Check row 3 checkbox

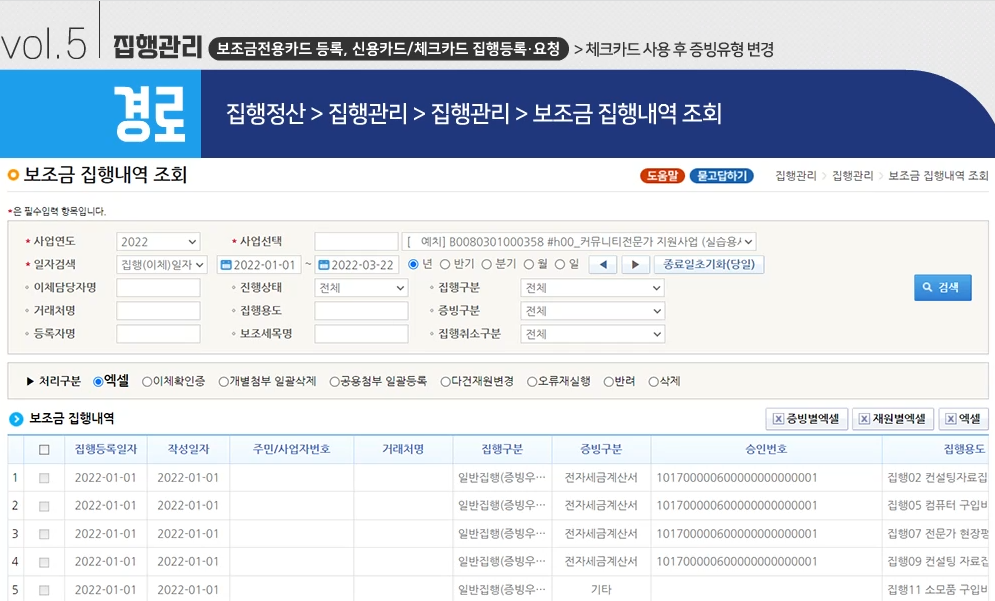(x=44, y=534)
